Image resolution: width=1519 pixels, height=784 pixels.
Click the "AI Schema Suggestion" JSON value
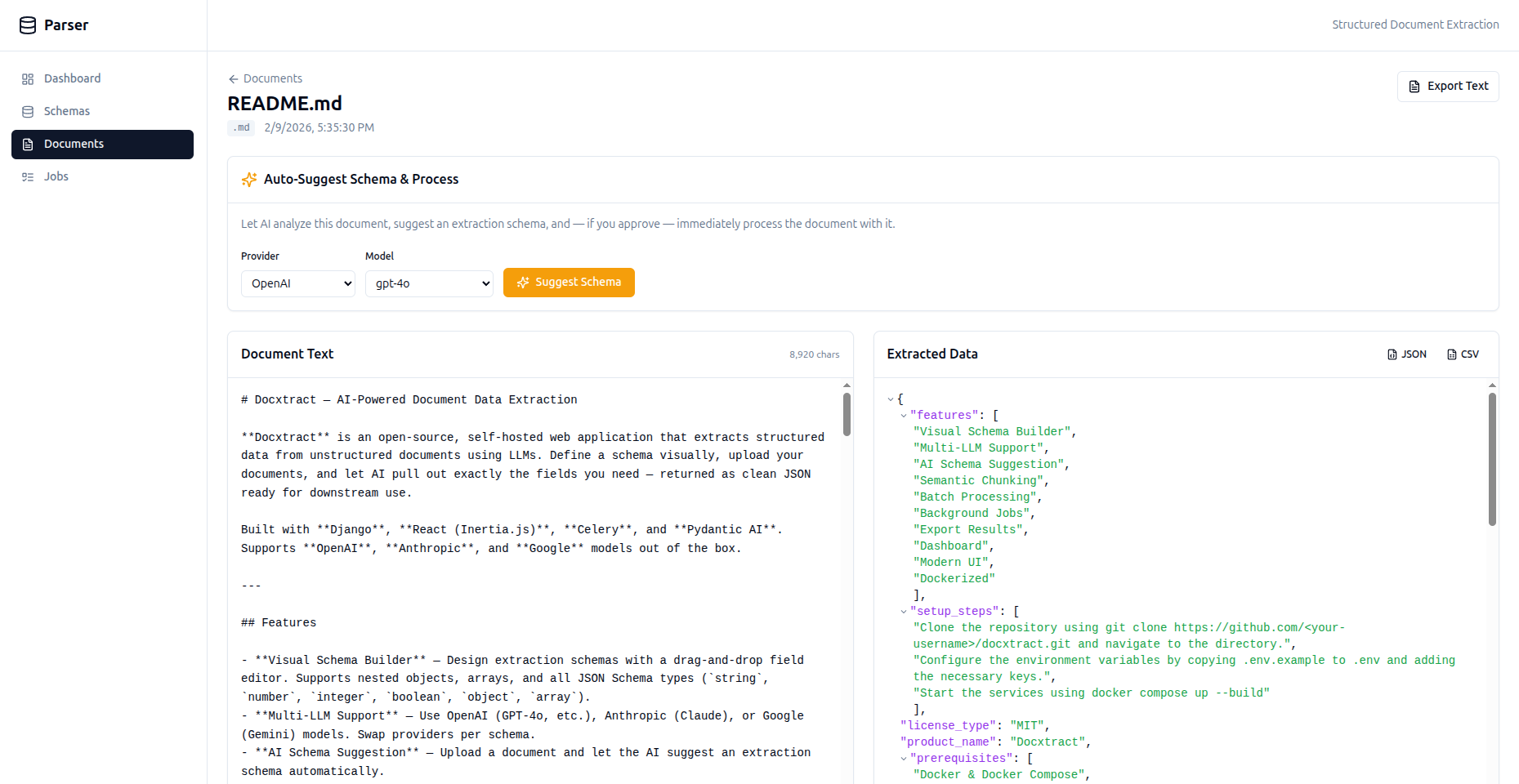click(x=989, y=465)
